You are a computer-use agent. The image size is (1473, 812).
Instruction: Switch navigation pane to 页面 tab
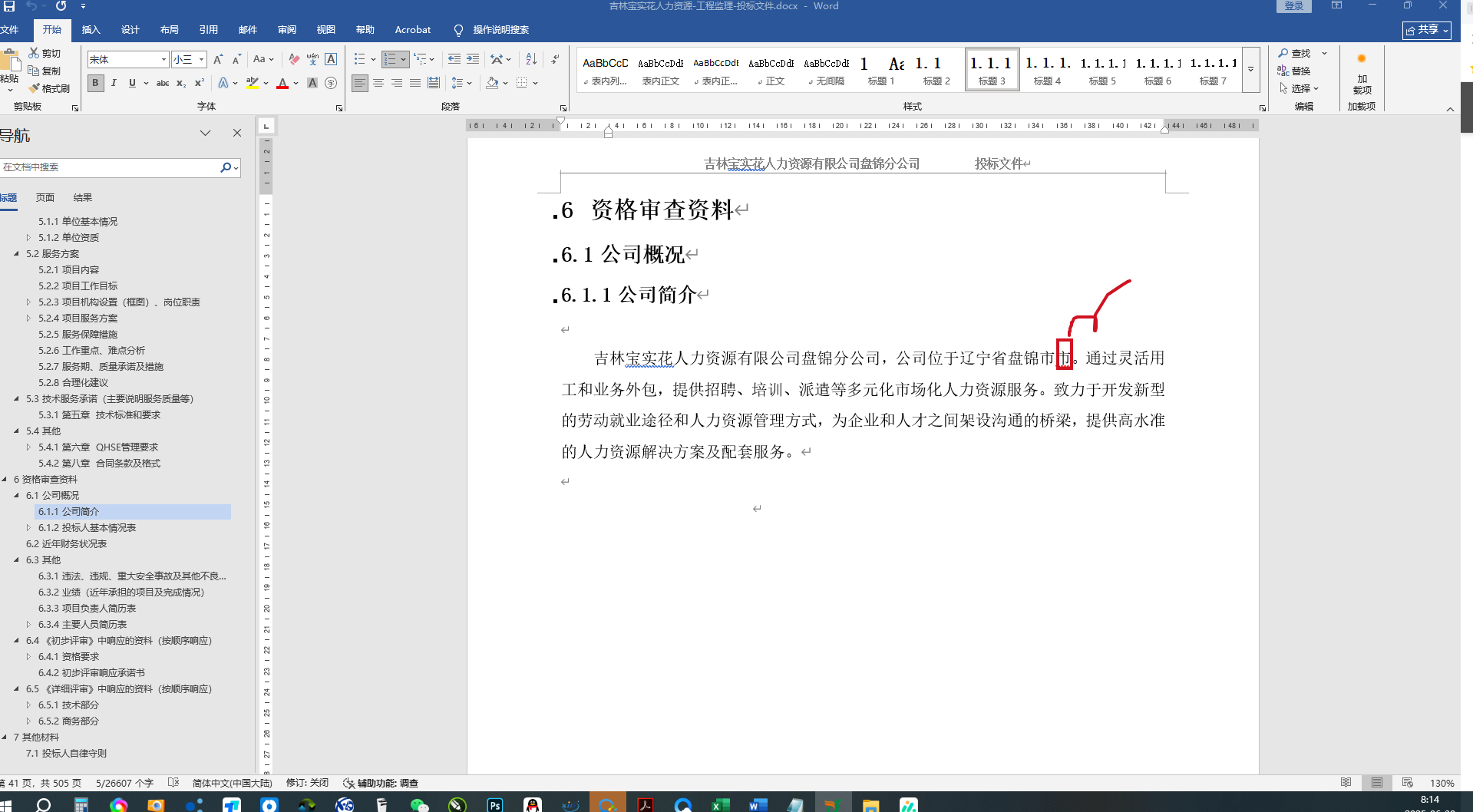click(x=45, y=197)
